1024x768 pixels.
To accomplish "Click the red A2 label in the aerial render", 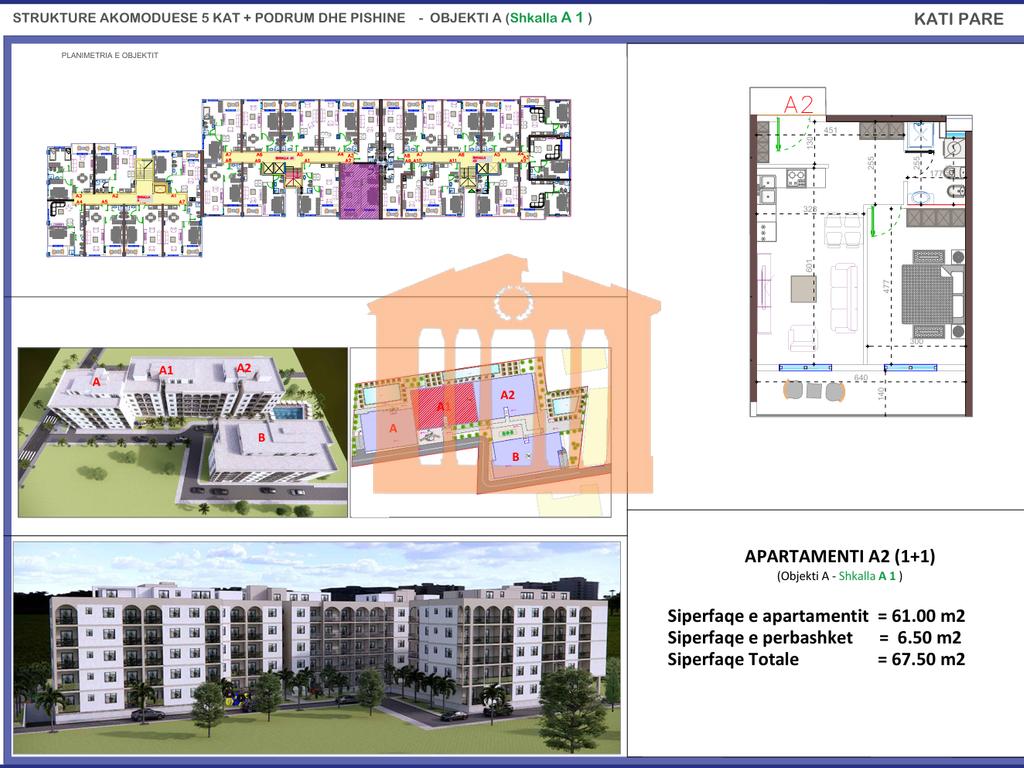I will [244, 368].
